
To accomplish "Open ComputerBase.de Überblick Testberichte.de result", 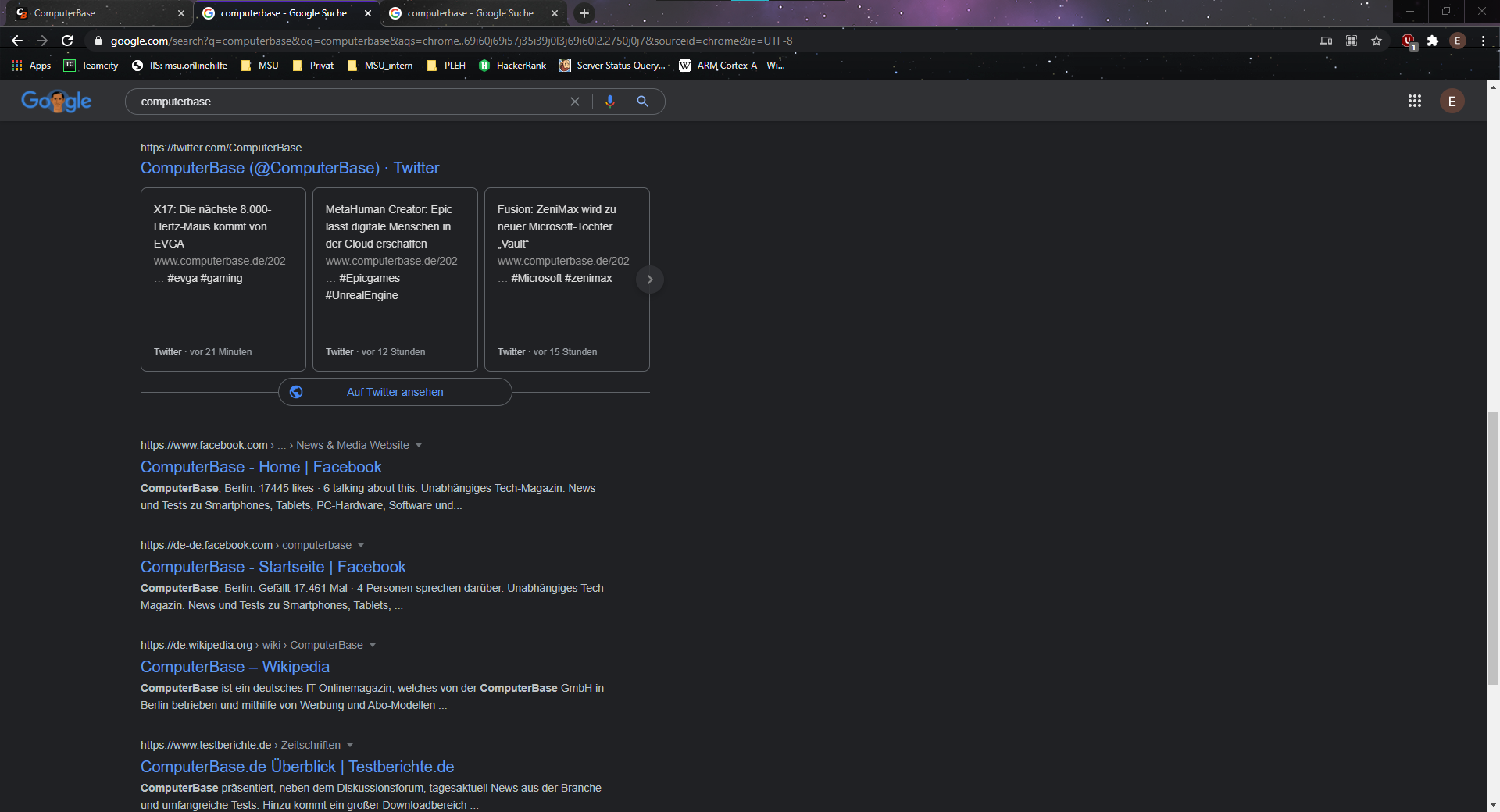I will 297,767.
